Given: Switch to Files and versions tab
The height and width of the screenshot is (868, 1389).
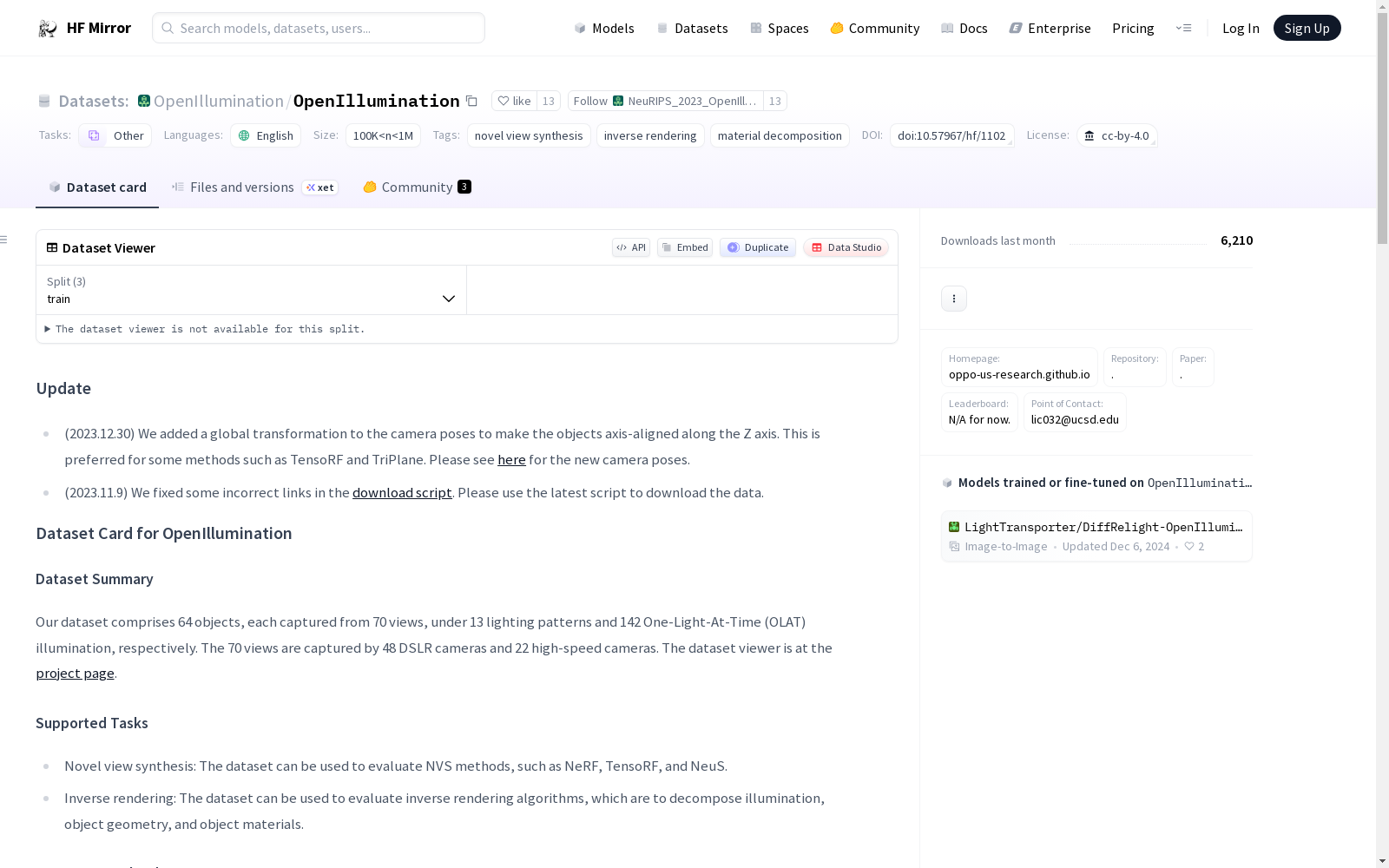Looking at the screenshot, I should click(254, 187).
